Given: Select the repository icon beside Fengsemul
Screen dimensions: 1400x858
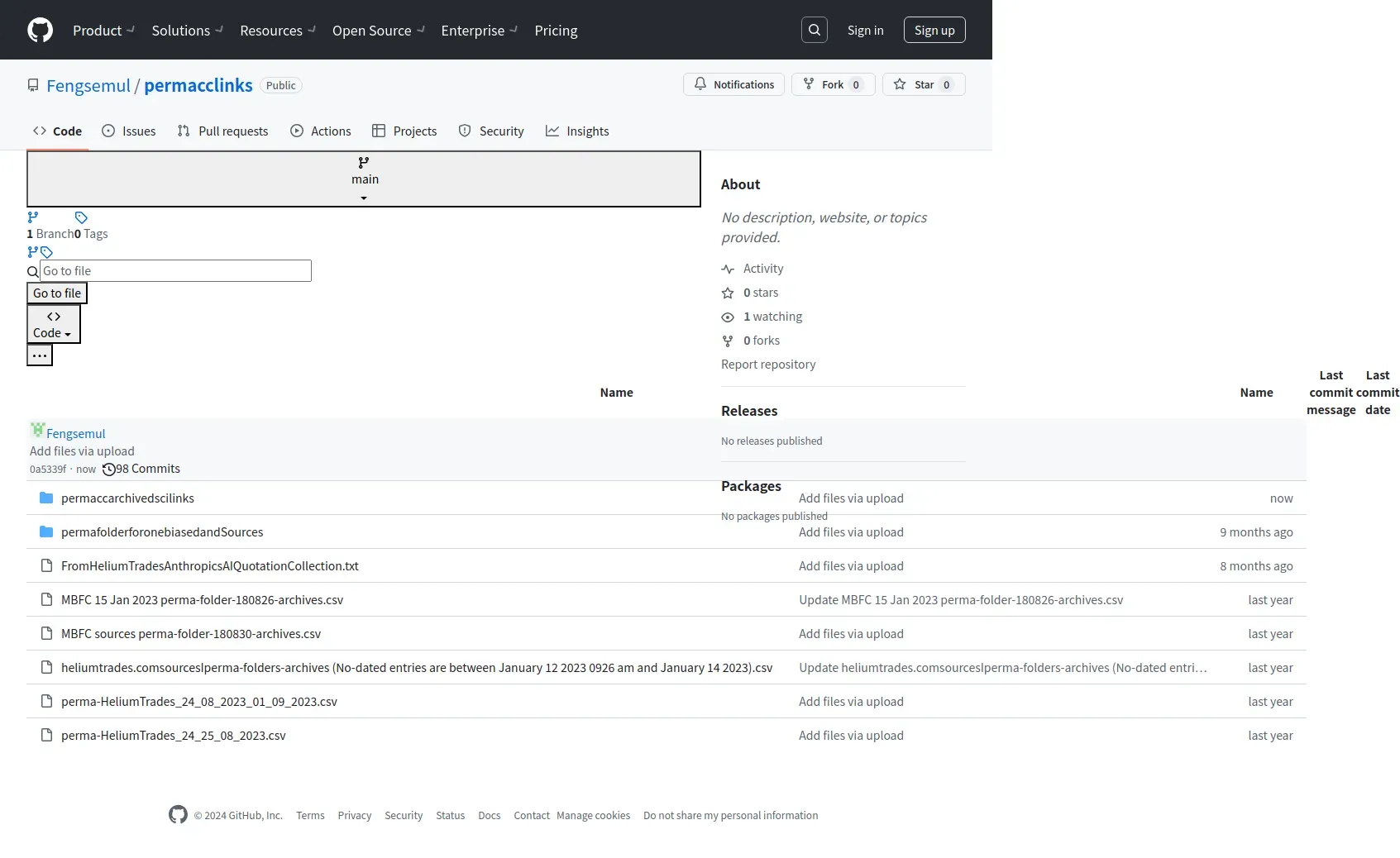Looking at the screenshot, I should (x=33, y=86).
